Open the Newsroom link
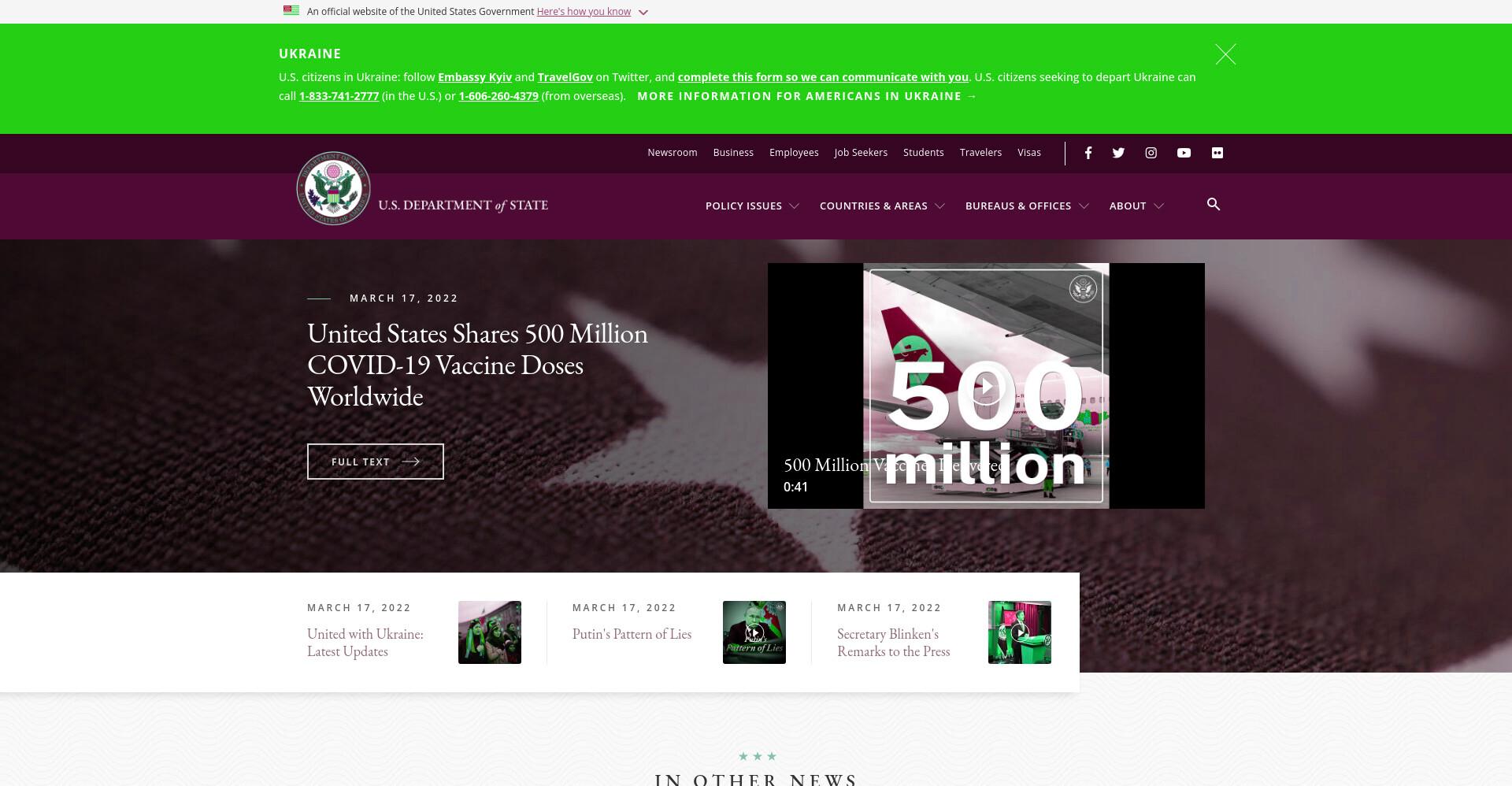 click(673, 153)
